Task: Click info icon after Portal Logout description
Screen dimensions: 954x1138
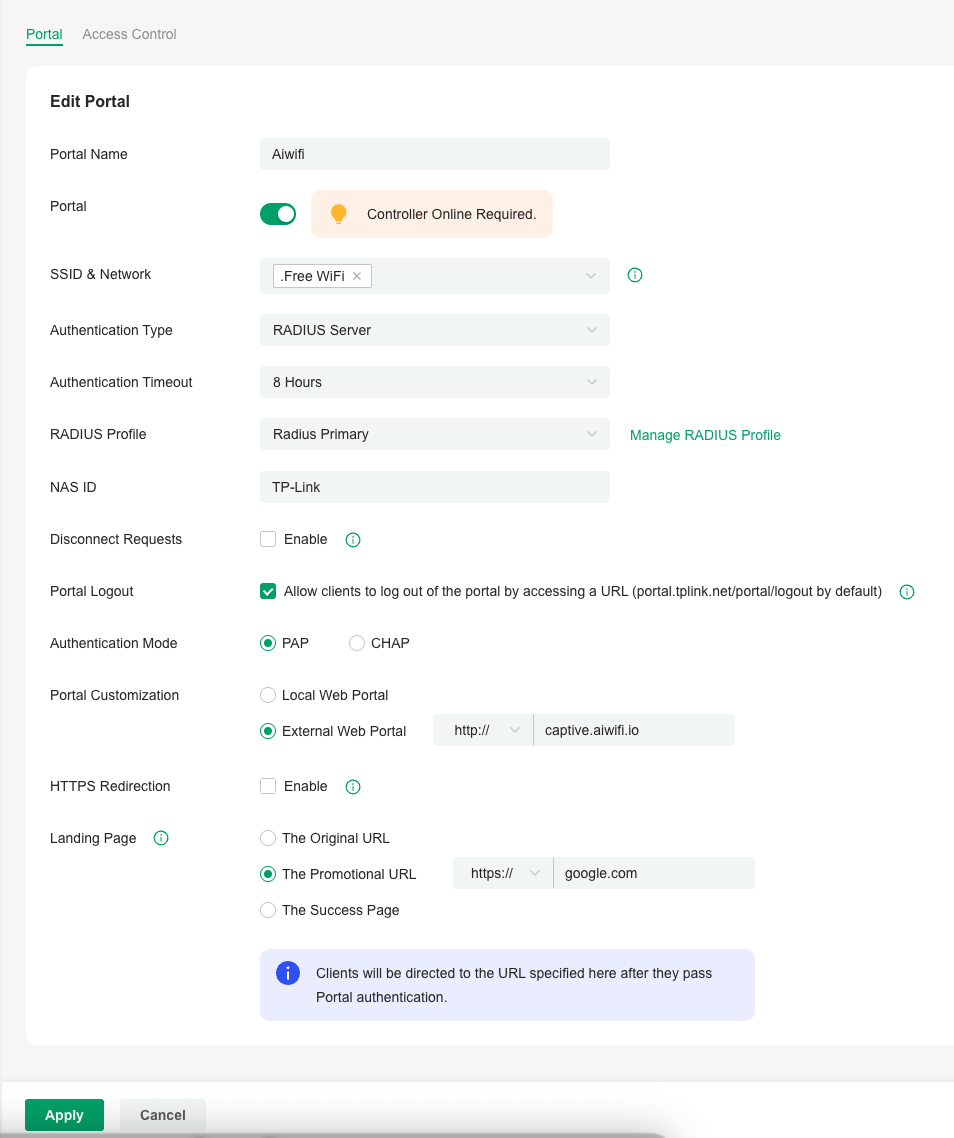Action: point(907,592)
